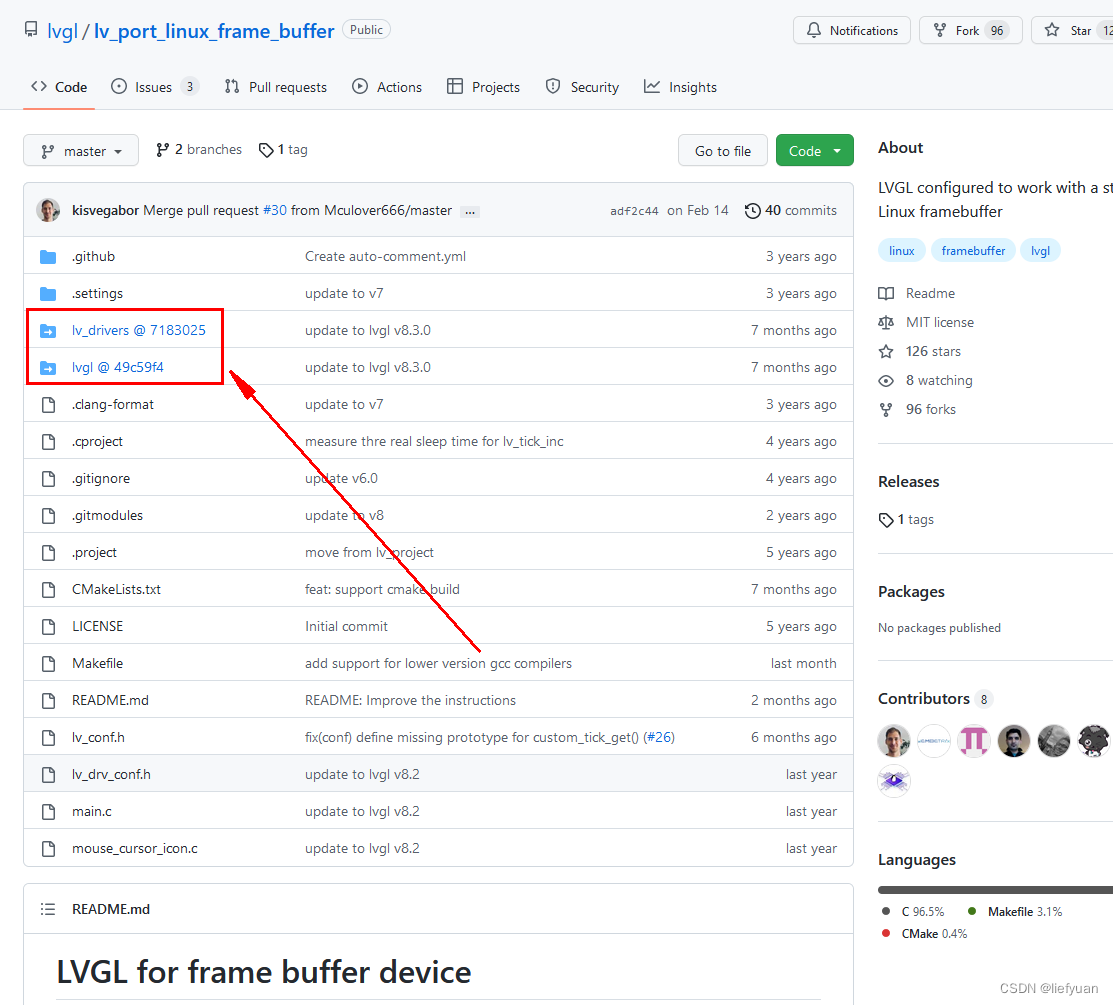Click lv_port_linux_frame_buffer repository name link

[x=214, y=31]
